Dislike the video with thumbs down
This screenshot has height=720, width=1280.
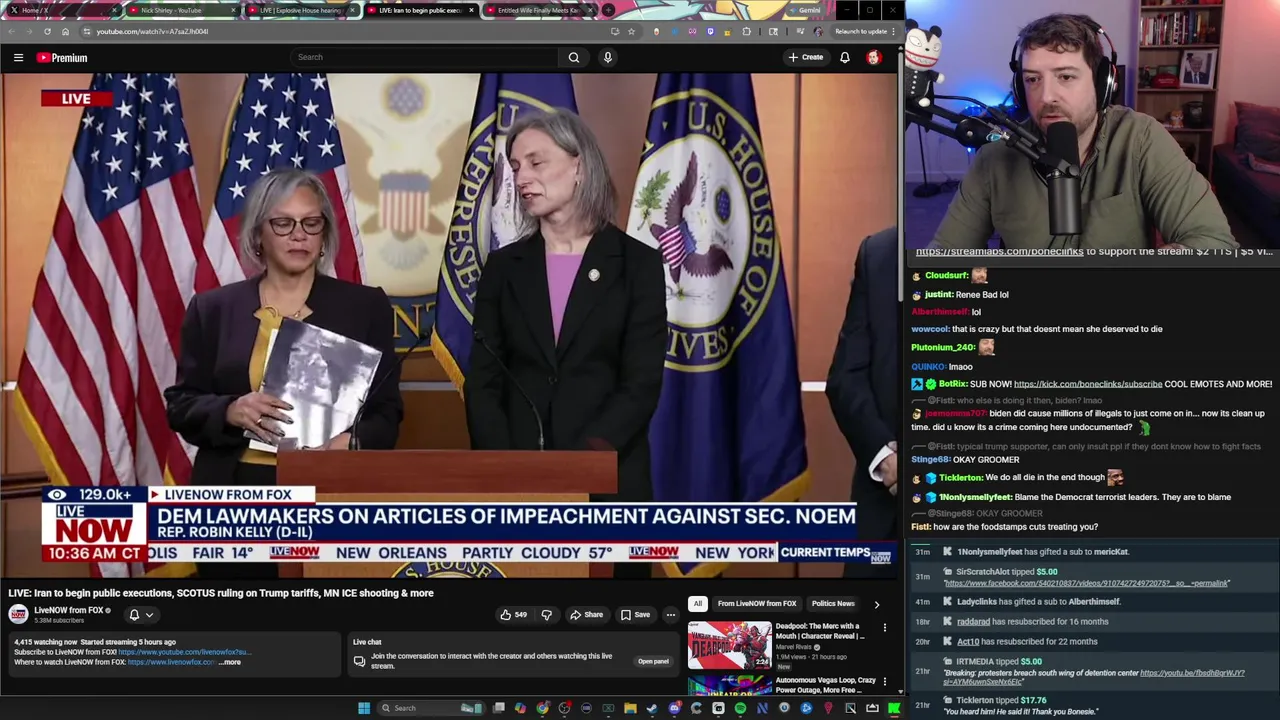546,615
